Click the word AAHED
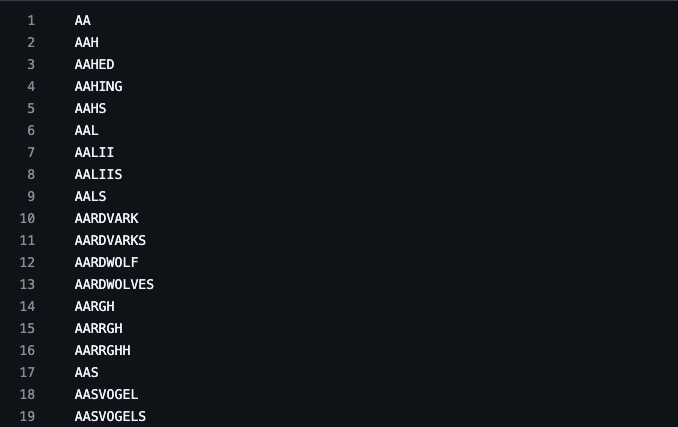Viewport: 678px width, 427px height. click(94, 64)
